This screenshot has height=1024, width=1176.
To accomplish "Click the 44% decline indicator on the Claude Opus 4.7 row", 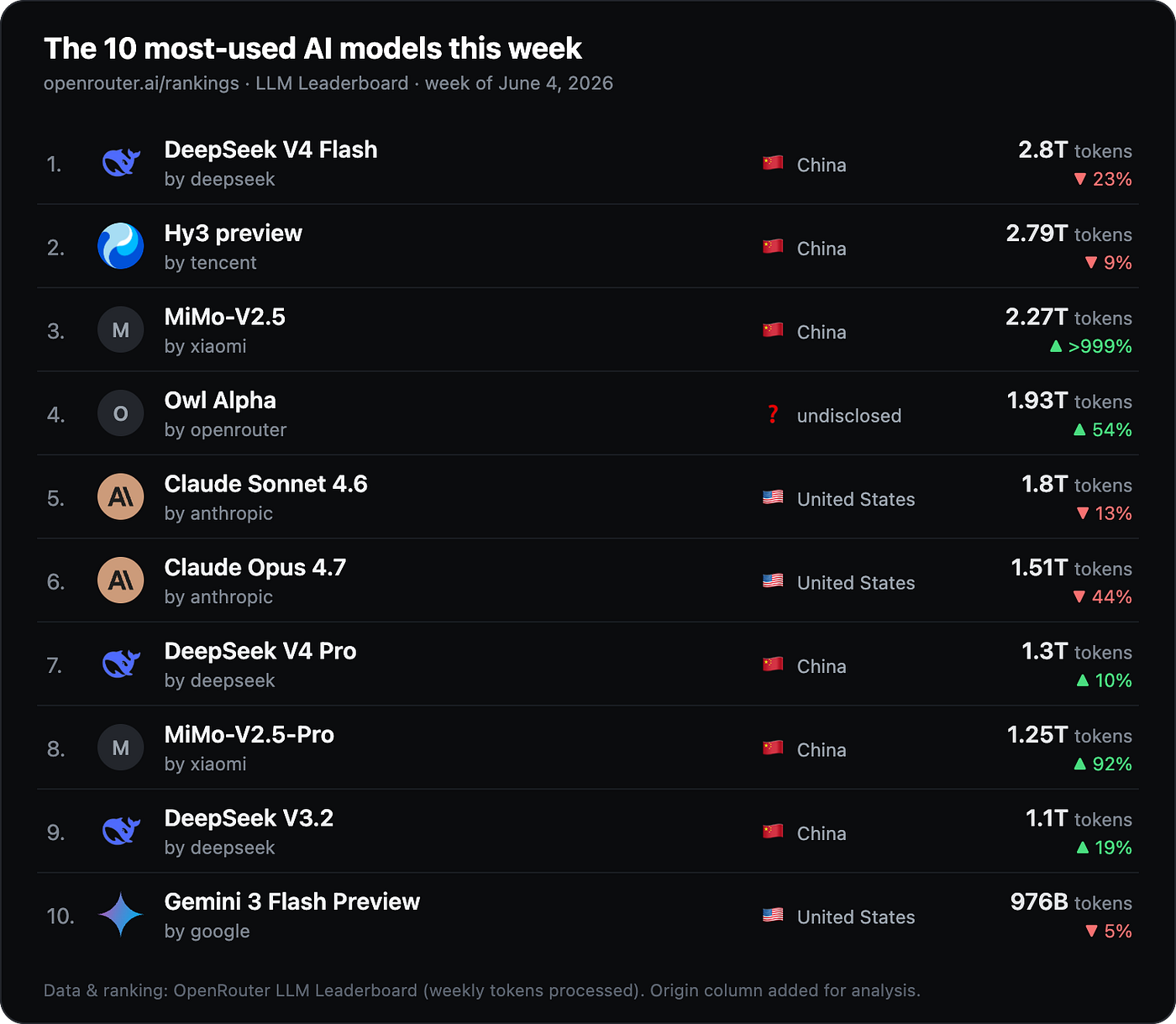I will (x=1103, y=597).
